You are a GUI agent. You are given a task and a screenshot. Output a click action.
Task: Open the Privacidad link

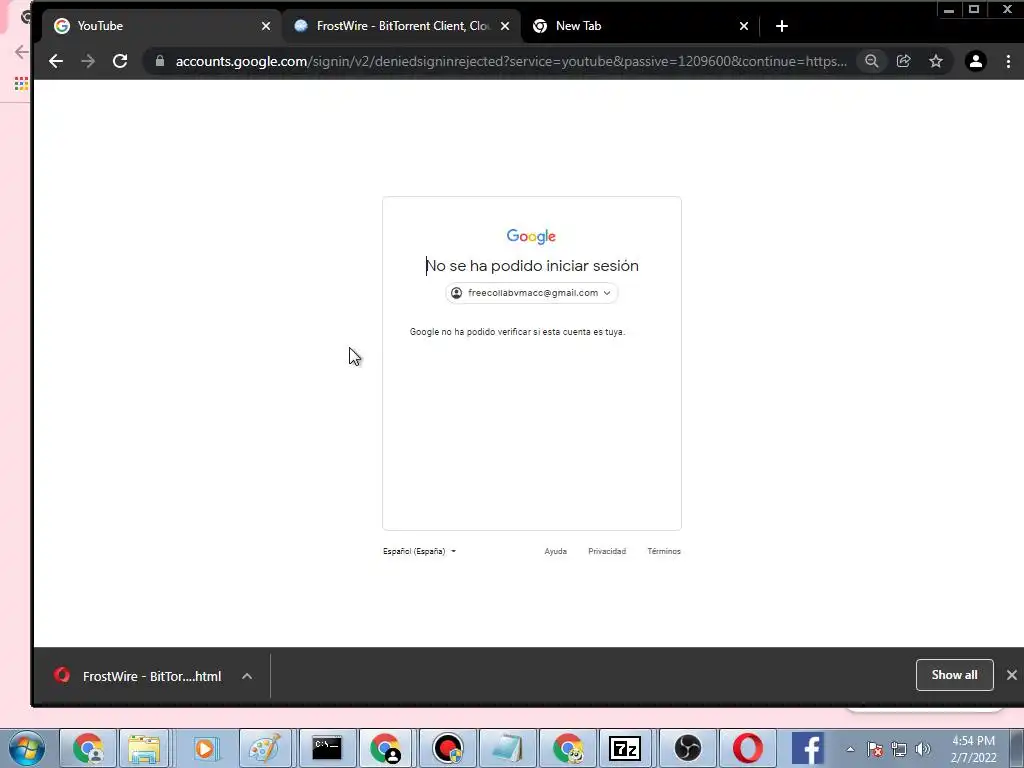pos(607,551)
